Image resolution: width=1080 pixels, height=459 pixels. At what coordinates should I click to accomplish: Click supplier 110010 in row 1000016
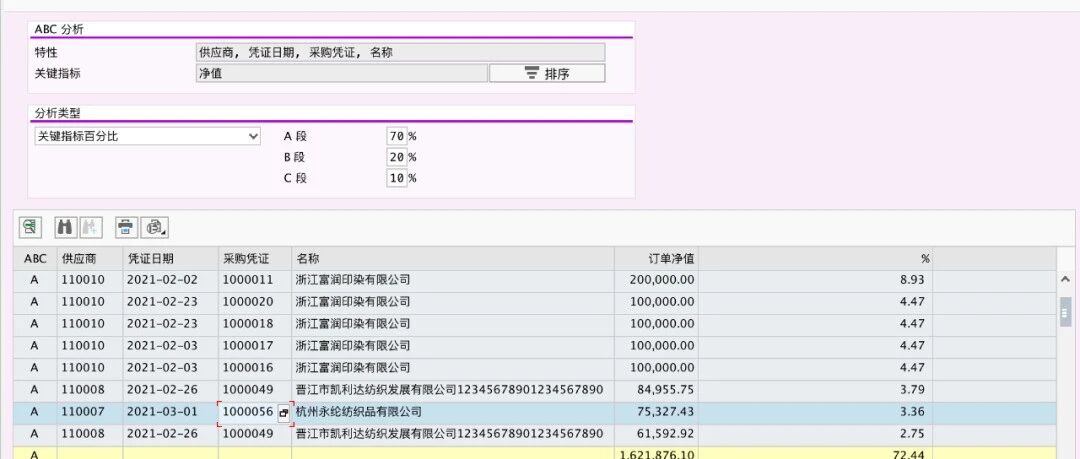[x=90, y=368]
